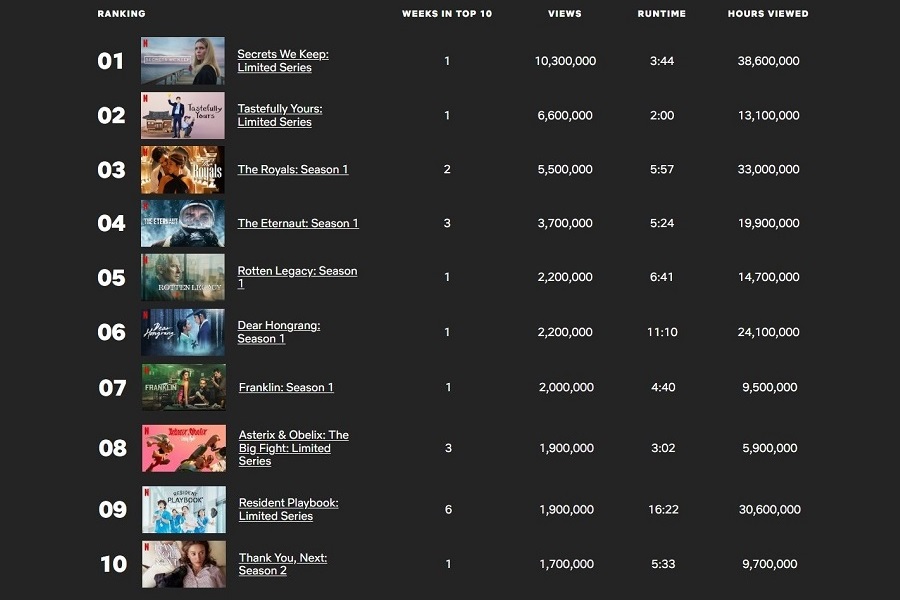900x600 pixels.
Task: Click the RANKING column header
Action: pos(121,14)
